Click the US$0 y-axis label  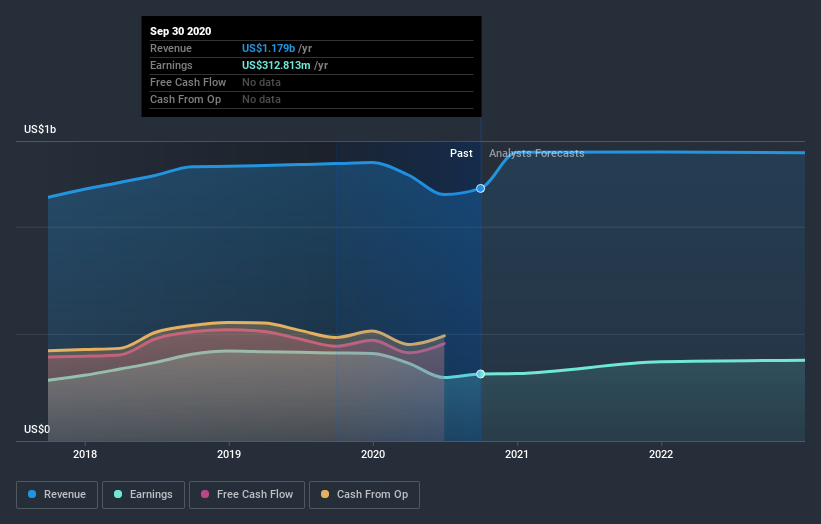[37, 429]
